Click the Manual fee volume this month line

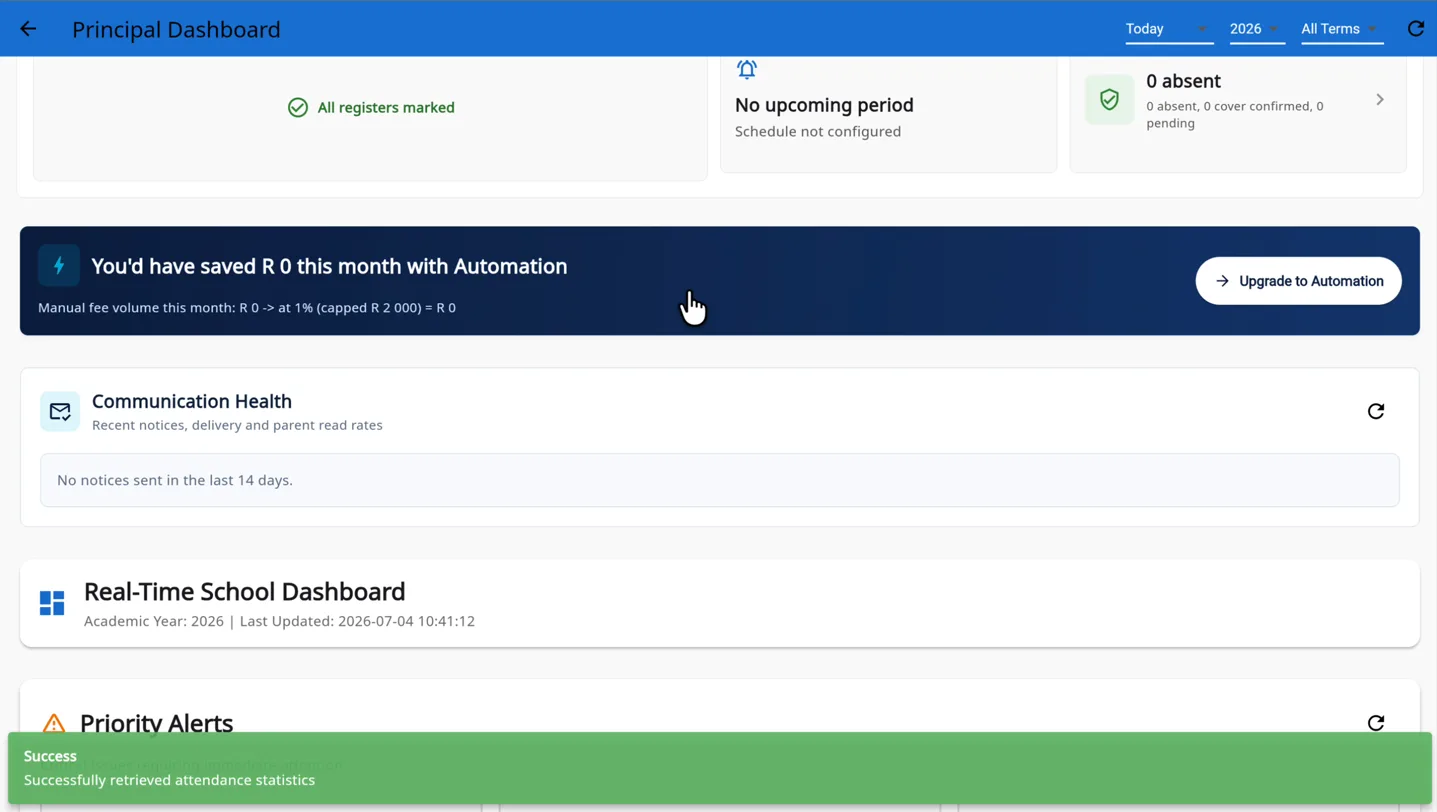247,307
